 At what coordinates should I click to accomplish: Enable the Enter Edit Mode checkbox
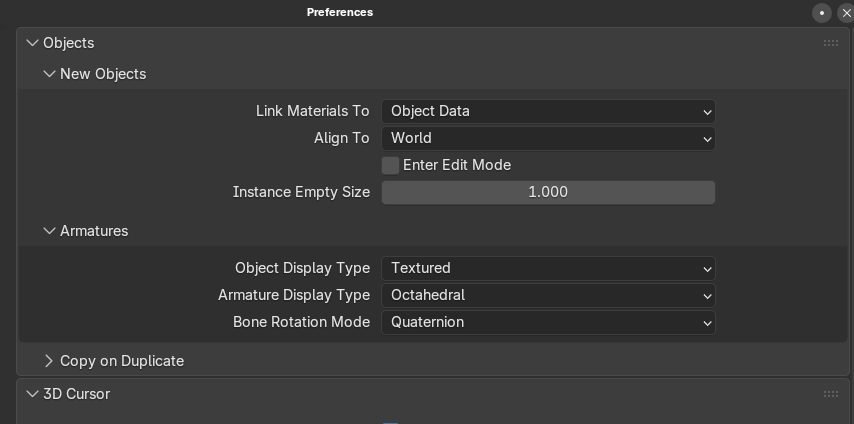point(391,165)
